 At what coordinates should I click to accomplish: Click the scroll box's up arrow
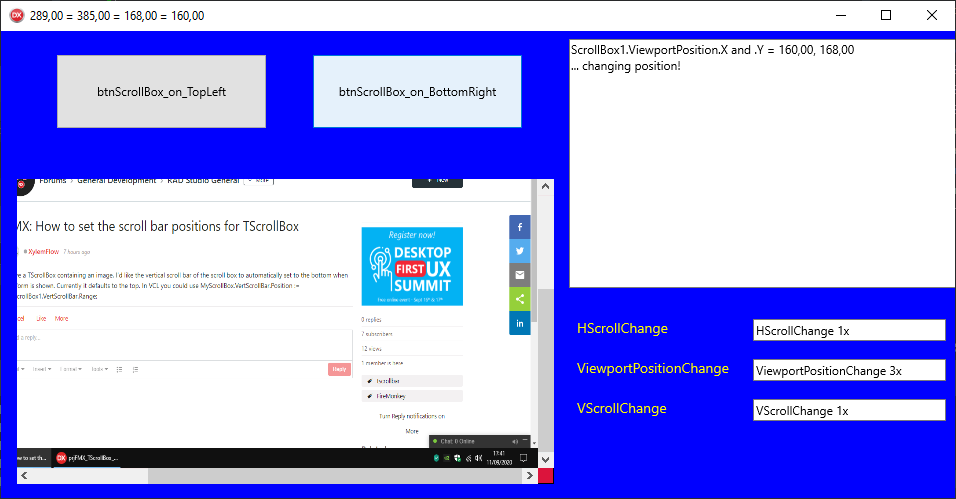pyautogui.click(x=545, y=187)
